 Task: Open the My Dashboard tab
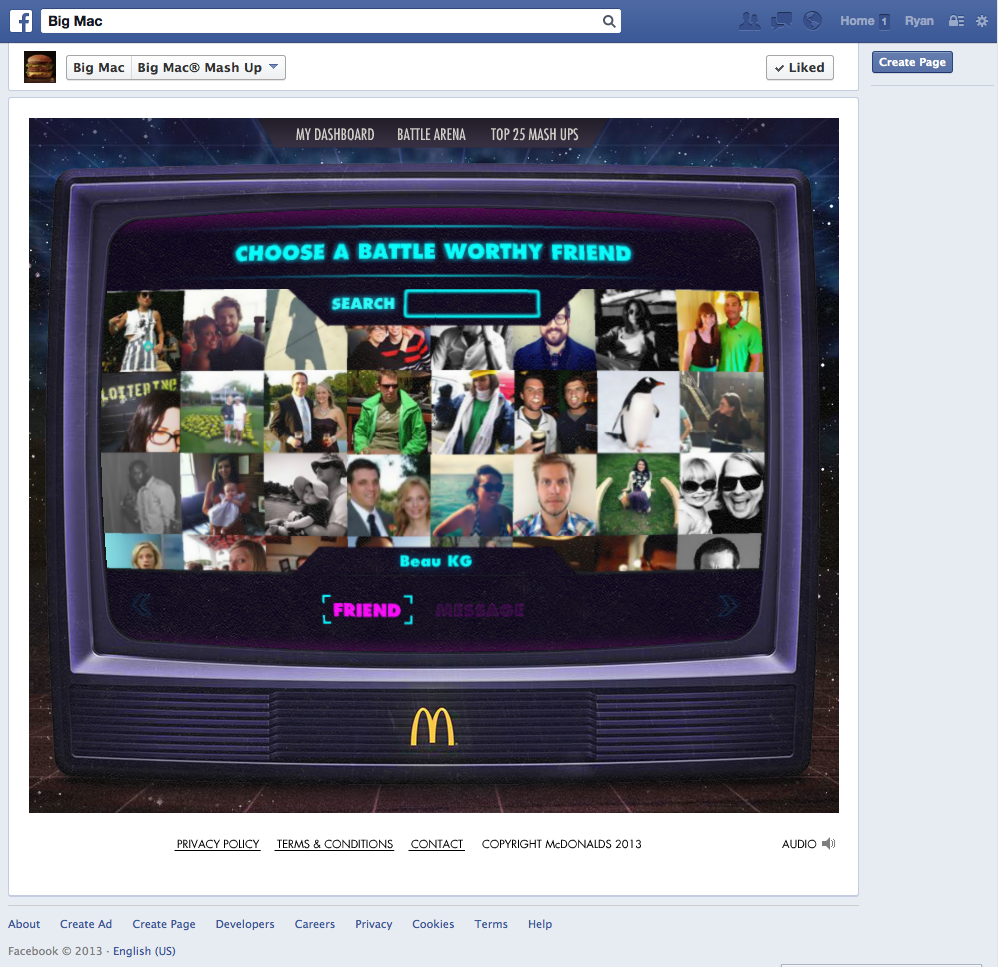335,134
